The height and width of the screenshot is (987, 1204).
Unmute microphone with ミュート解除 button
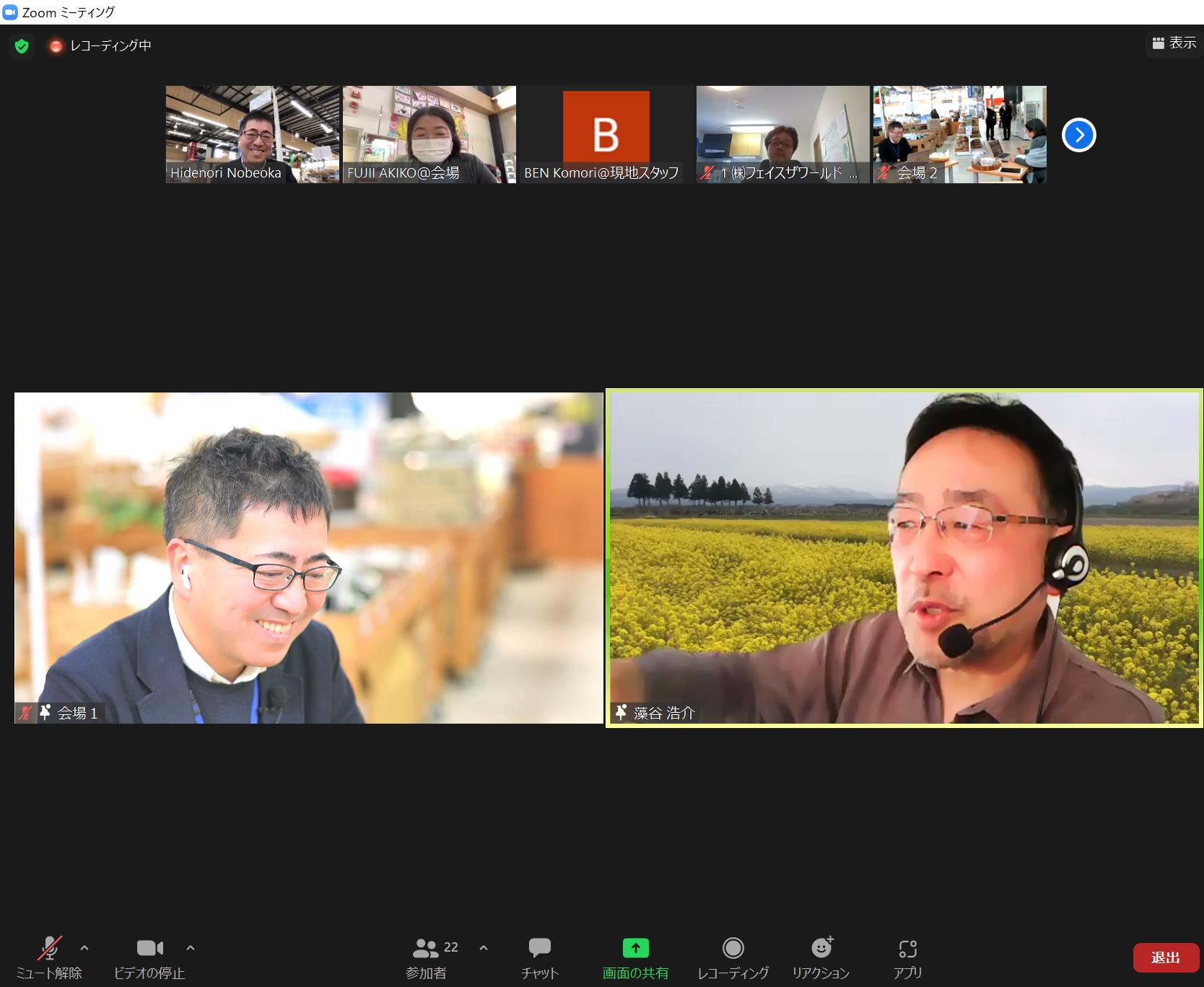click(x=49, y=958)
